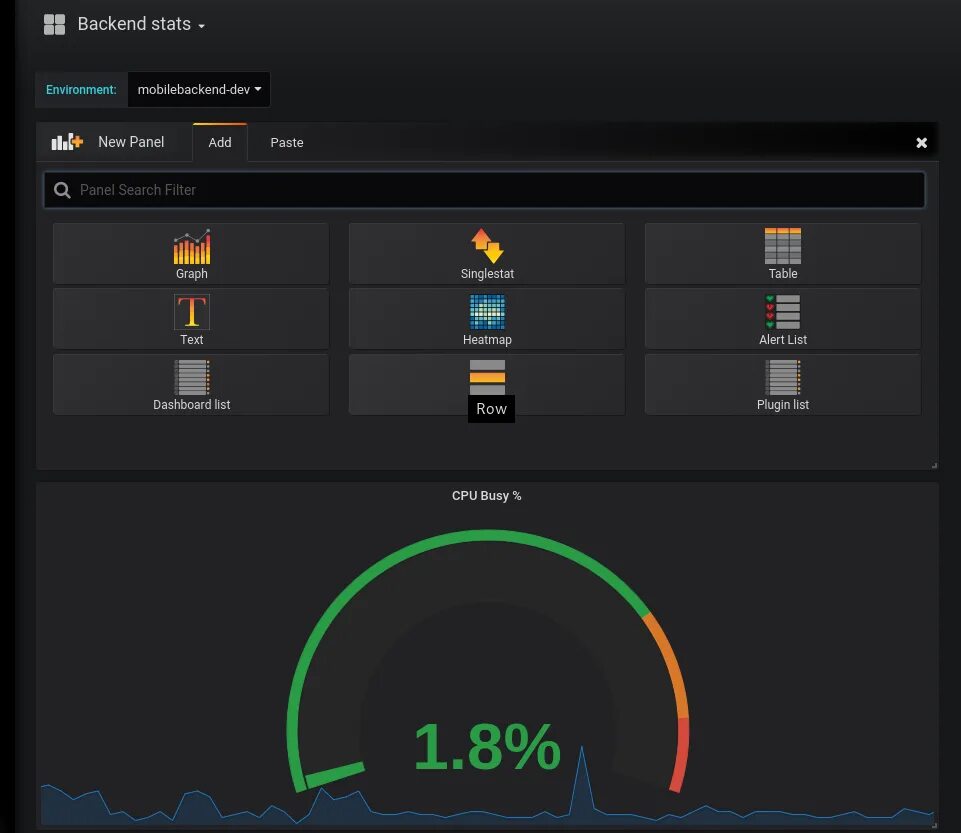Click the dashboard grid icon beside Backend stats
Screen dimensions: 961x833
[55, 25]
